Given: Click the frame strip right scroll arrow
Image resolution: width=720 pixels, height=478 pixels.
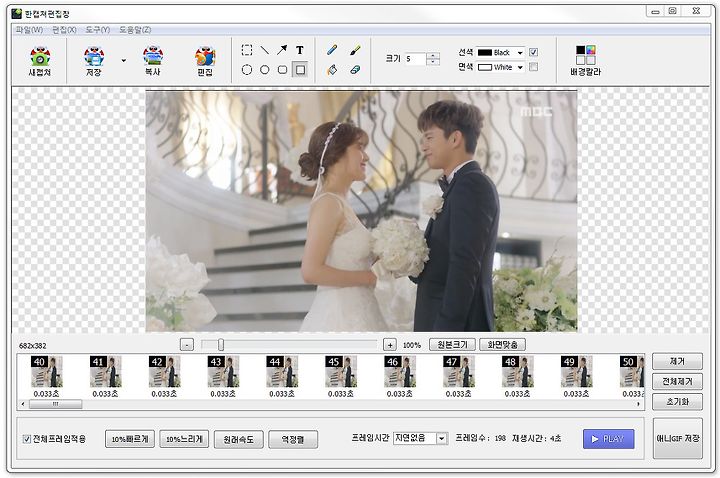Looking at the screenshot, I should 638,404.
